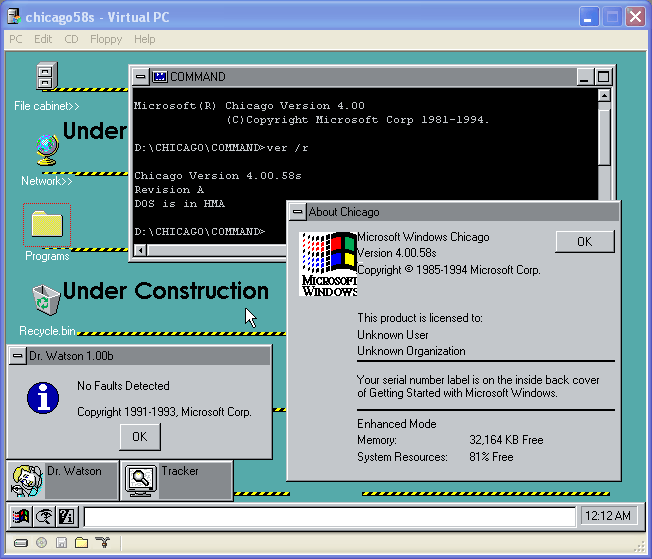This screenshot has height=559, width=652.
Task: Open the Network globe icon
Action: (x=47, y=150)
